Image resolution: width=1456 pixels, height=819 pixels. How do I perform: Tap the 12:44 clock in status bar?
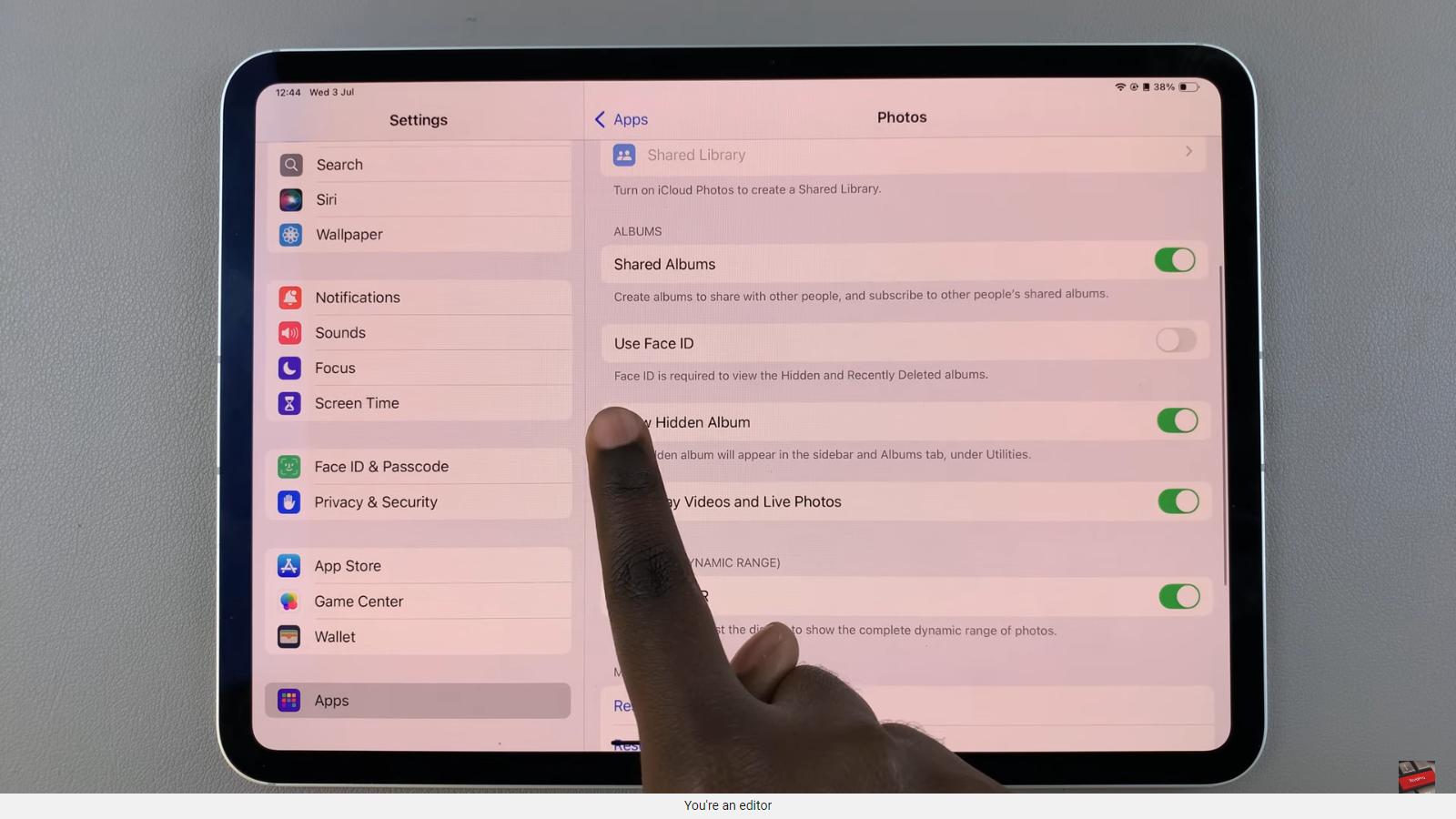coord(288,93)
